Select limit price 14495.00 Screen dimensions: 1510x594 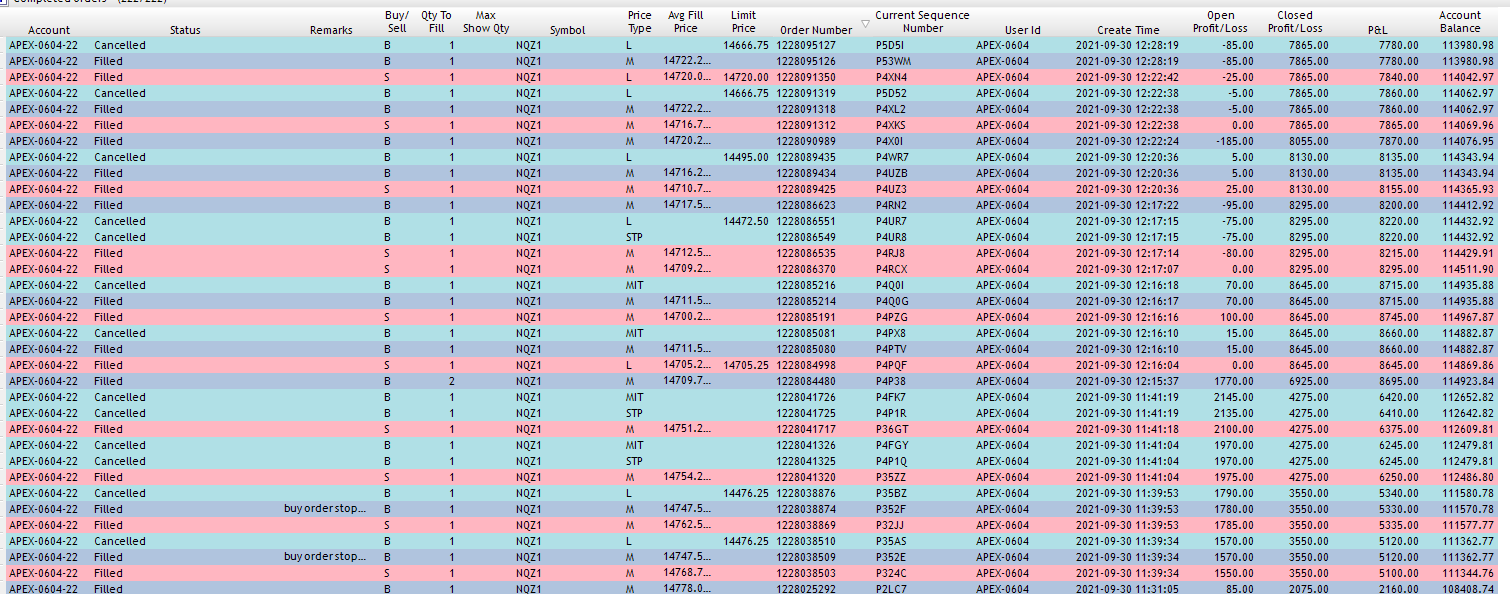click(746, 157)
